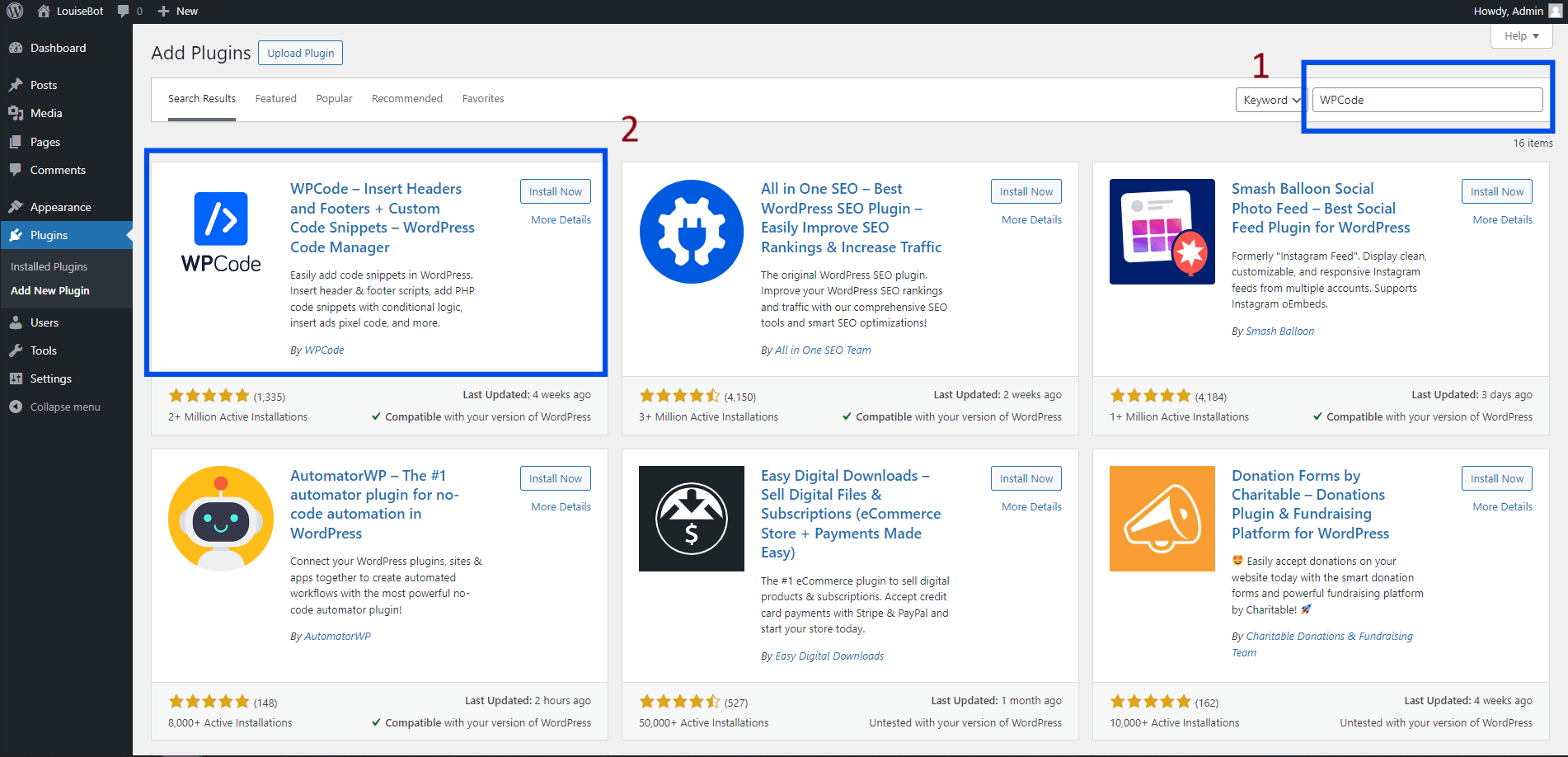1568x757 pixels.
Task: Click the Easy Digital Downloads logo
Action: click(692, 519)
